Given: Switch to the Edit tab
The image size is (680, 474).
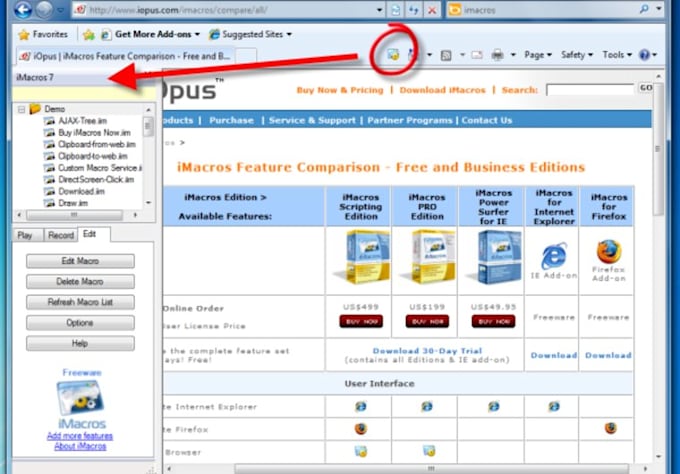Looking at the screenshot, I should pos(94,234).
